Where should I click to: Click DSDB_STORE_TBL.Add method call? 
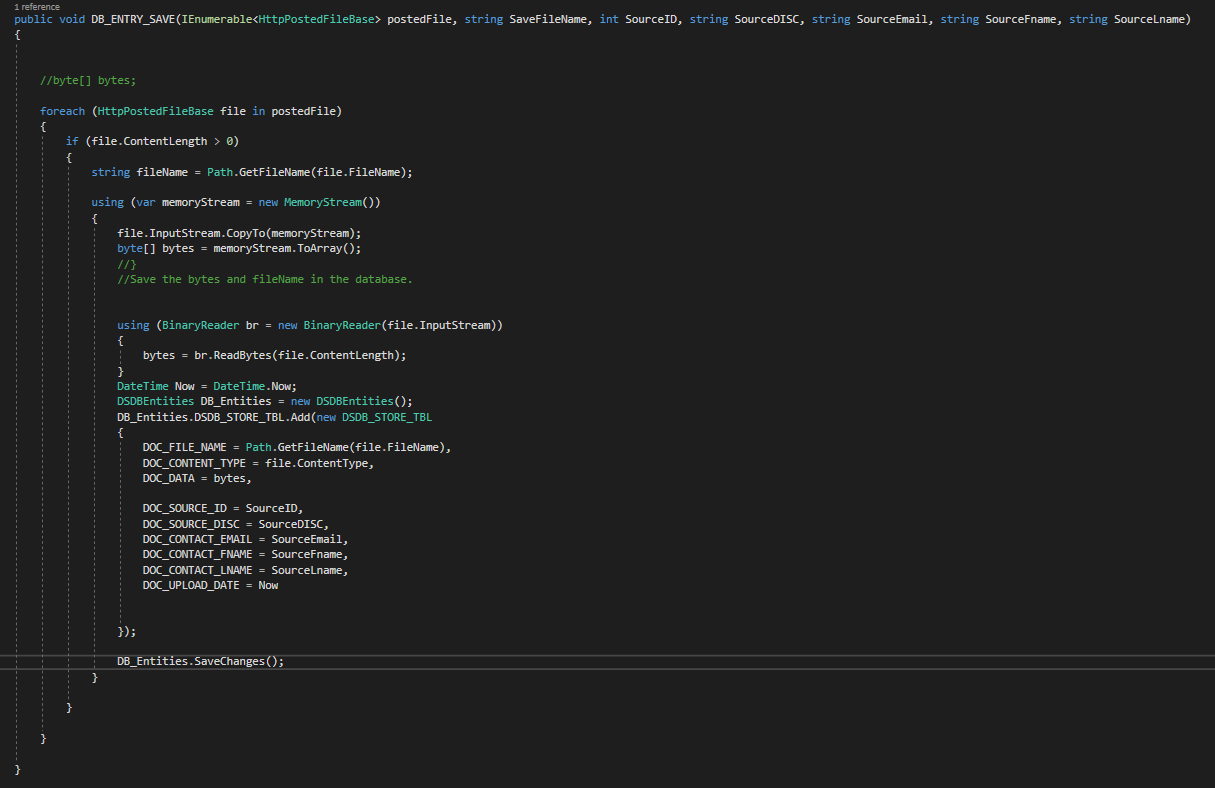click(252, 417)
